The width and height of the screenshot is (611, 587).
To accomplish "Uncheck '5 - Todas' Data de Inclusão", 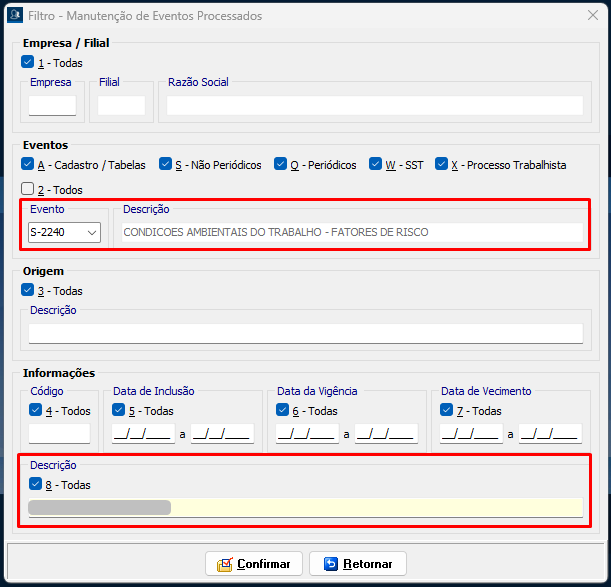I will point(120,410).
